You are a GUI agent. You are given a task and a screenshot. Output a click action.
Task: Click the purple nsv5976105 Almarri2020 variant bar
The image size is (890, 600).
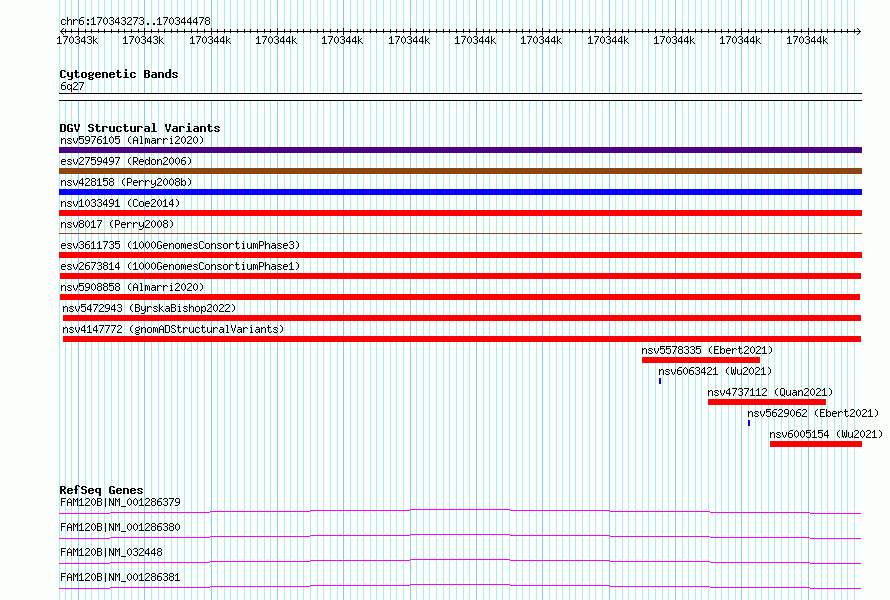(460, 150)
